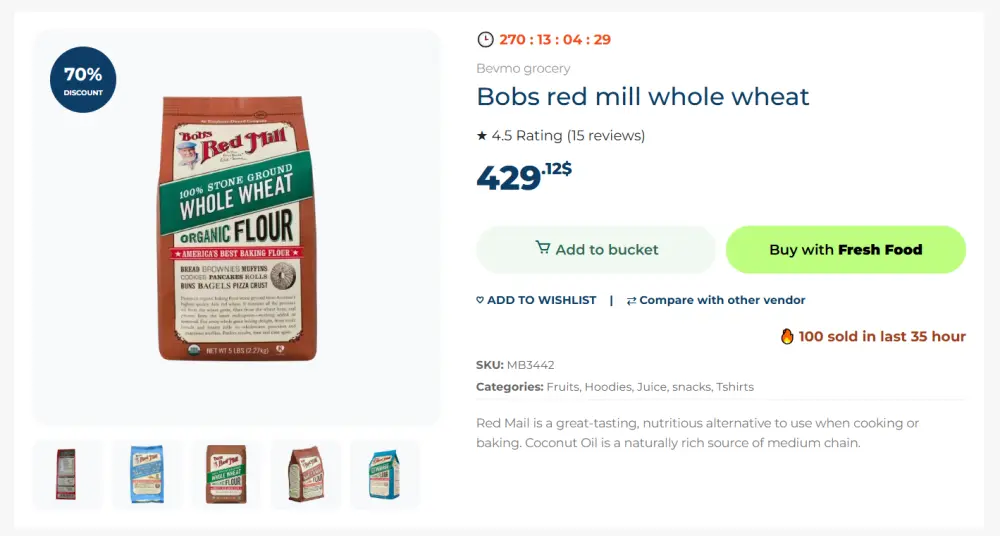Open the Fruits category link

coord(562,387)
